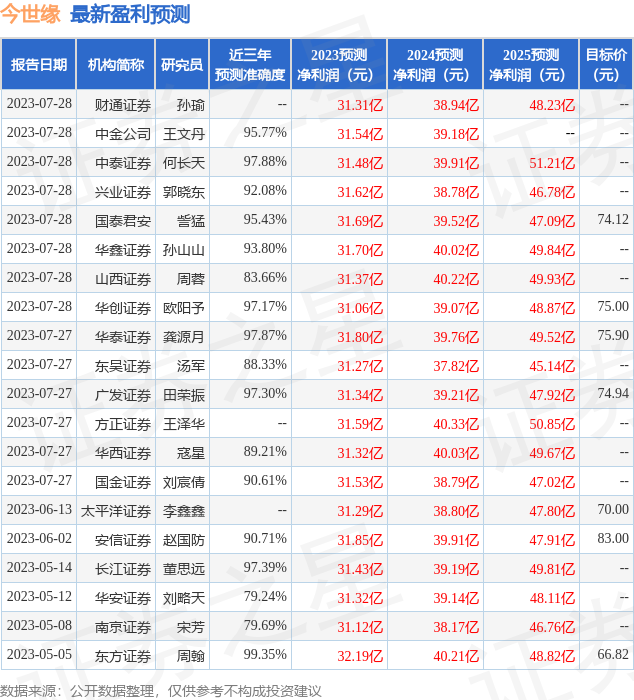Click target price 83.00

click(x=613, y=538)
